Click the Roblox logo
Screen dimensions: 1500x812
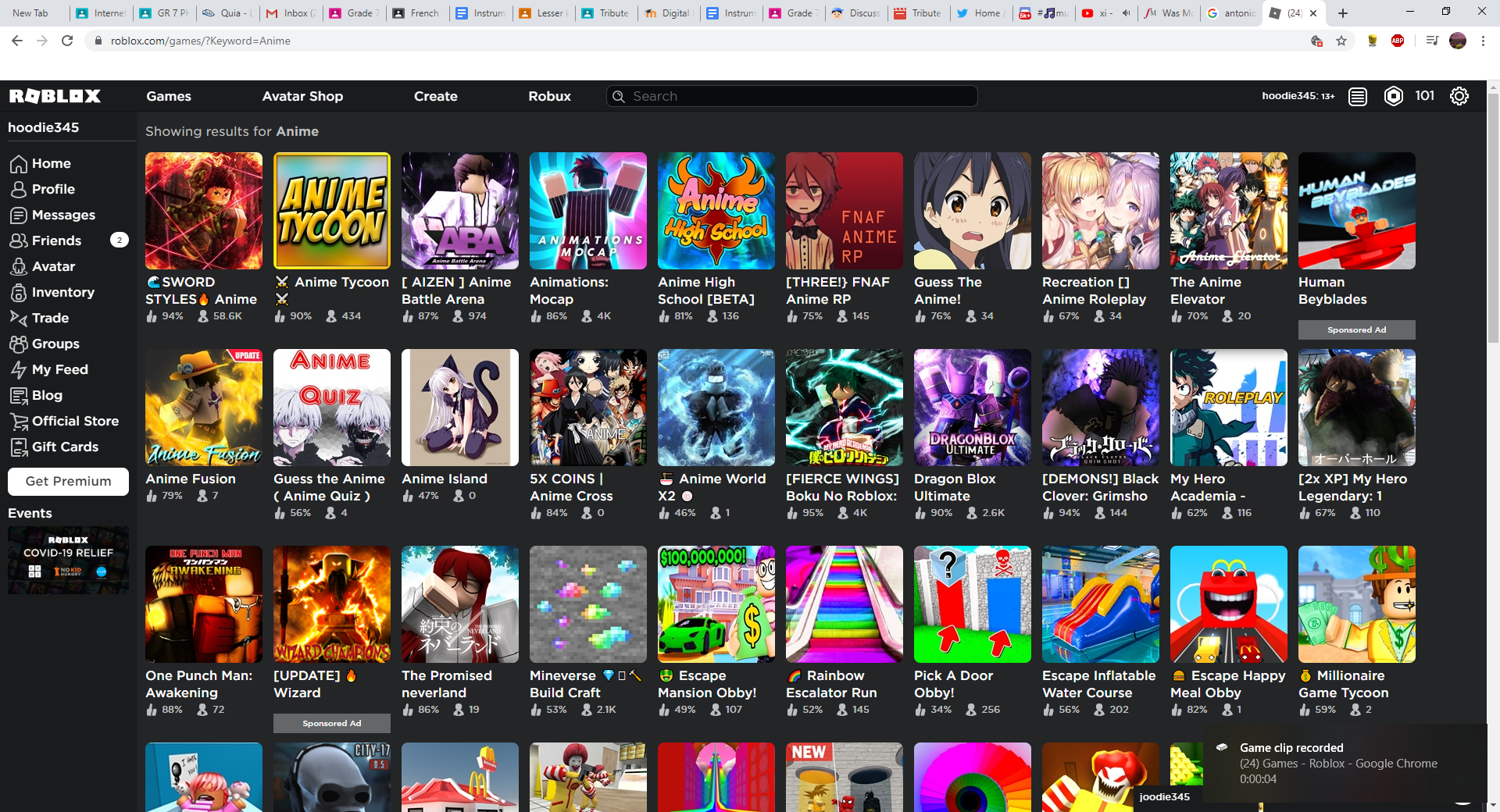pyautogui.click(x=55, y=96)
